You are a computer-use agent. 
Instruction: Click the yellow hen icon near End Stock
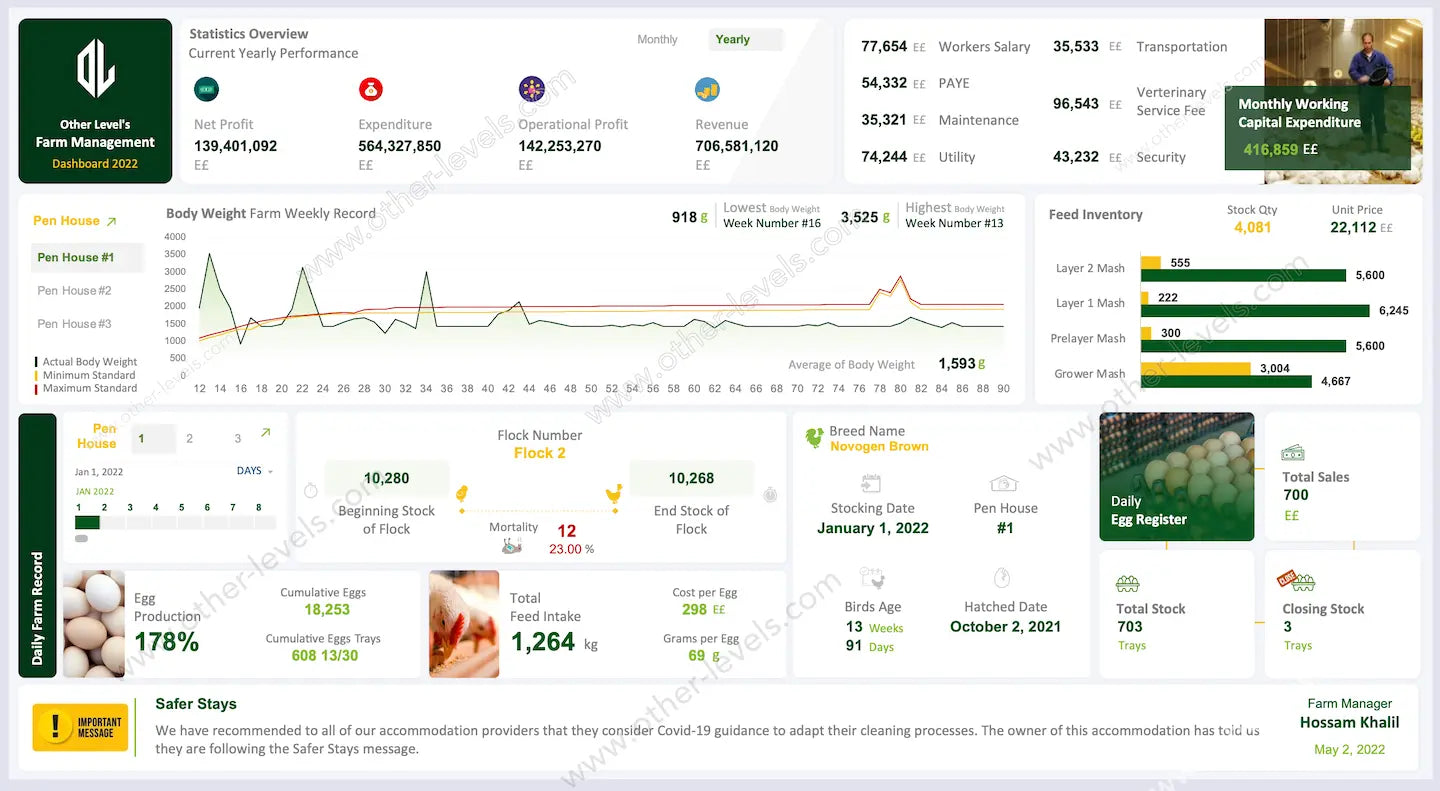(614, 494)
